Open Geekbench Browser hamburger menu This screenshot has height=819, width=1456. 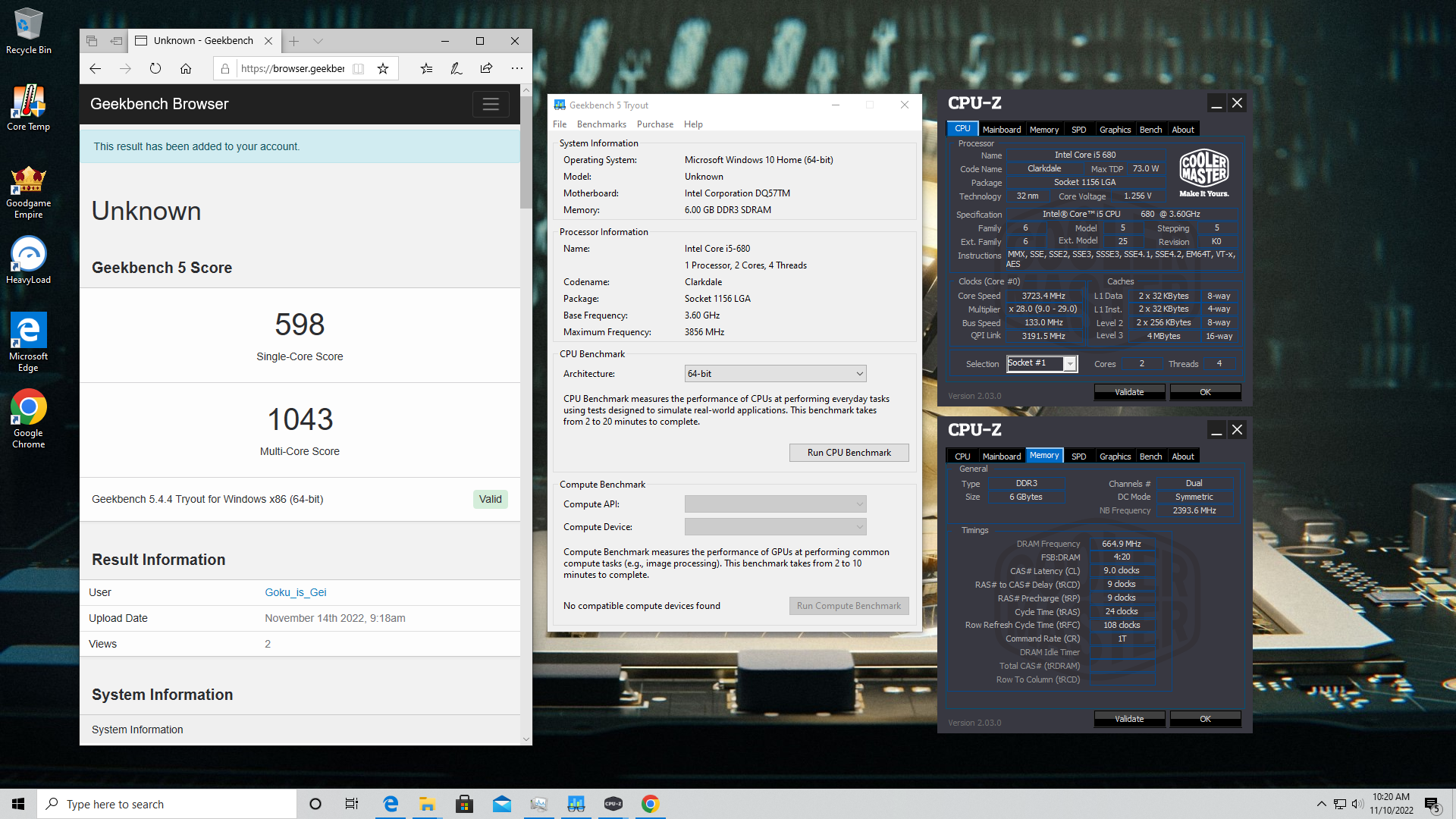[x=491, y=104]
